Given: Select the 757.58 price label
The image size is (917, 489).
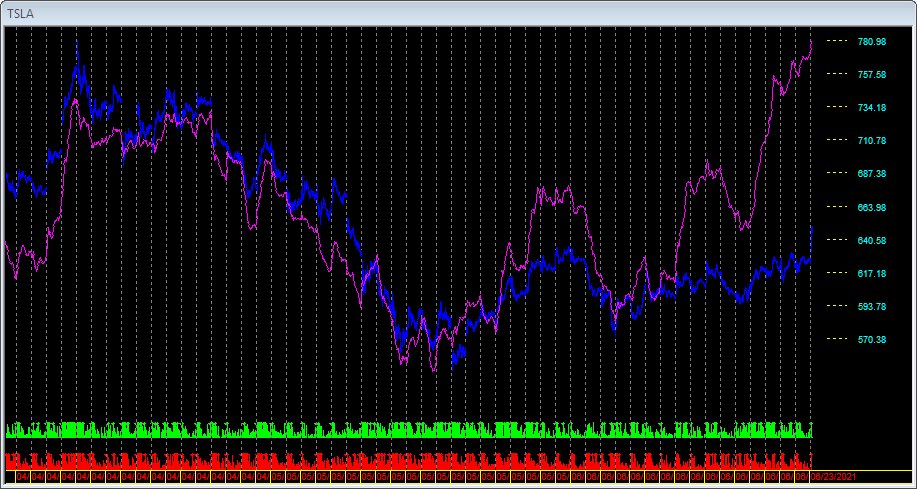Looking at the screenshot, I should 872,74.
